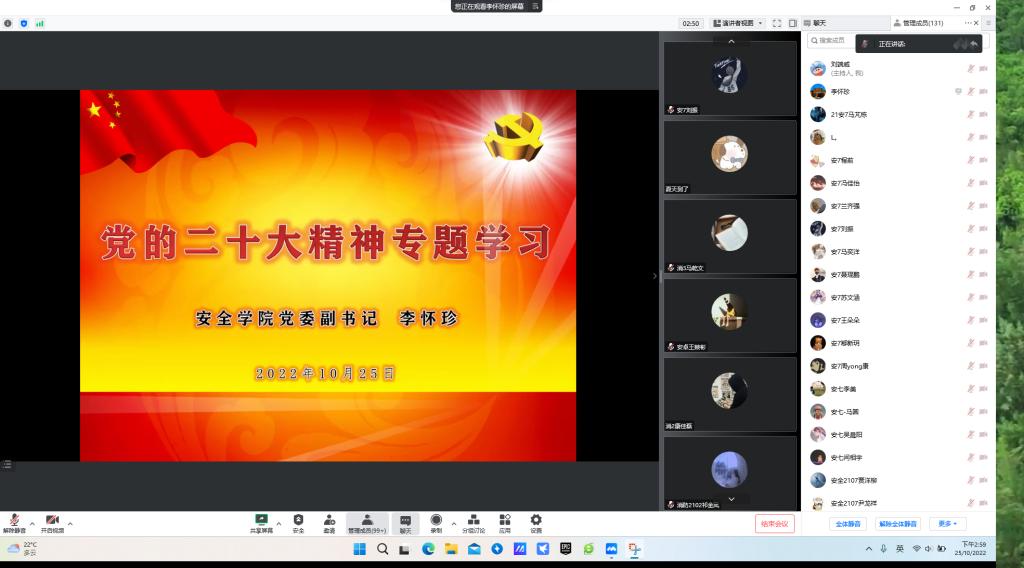Toggle microphone mute for participant 李怀珍

pyautogui.click(x=970, y=91)
